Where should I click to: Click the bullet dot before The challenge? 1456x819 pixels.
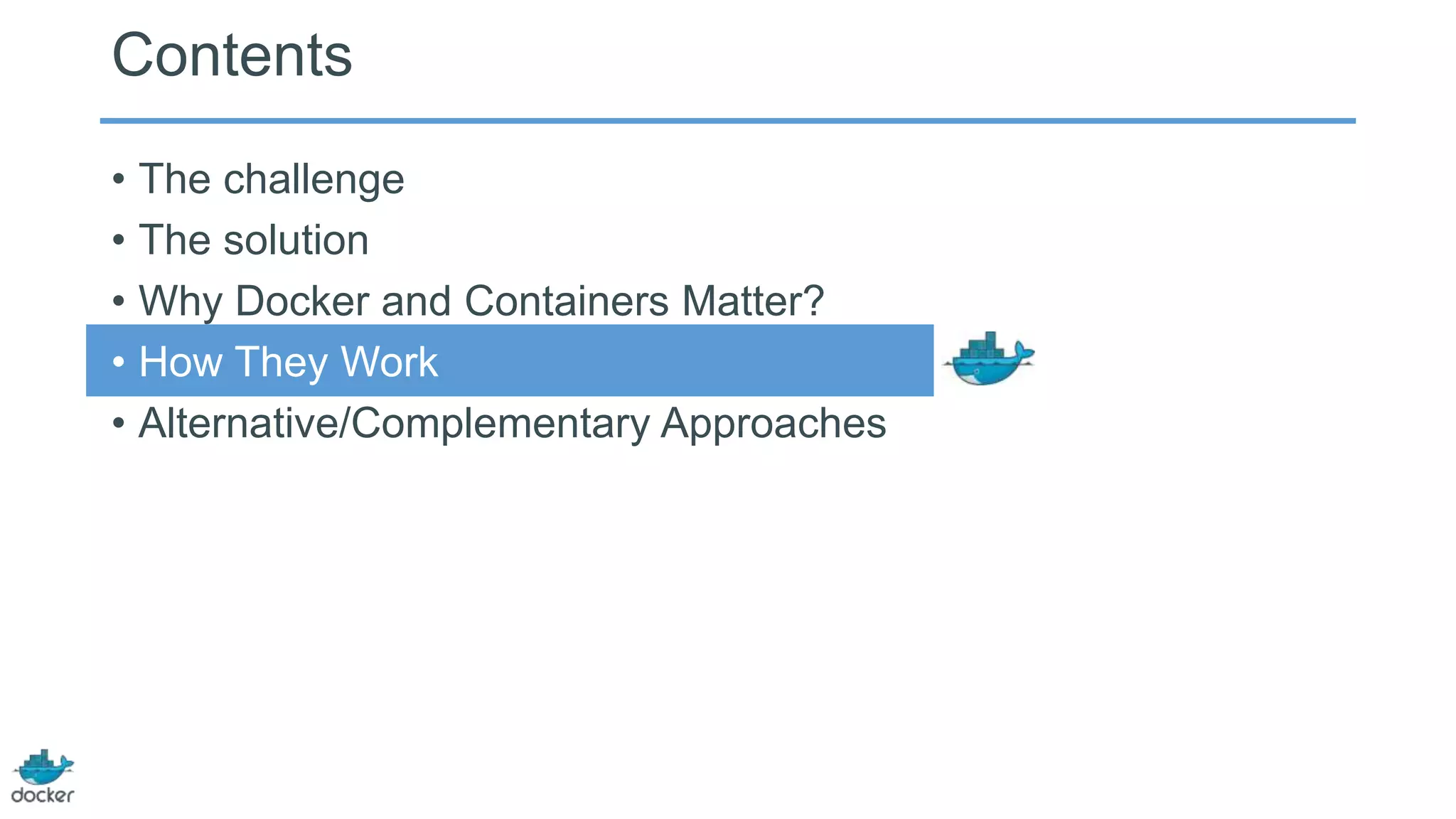pos(119,179)
